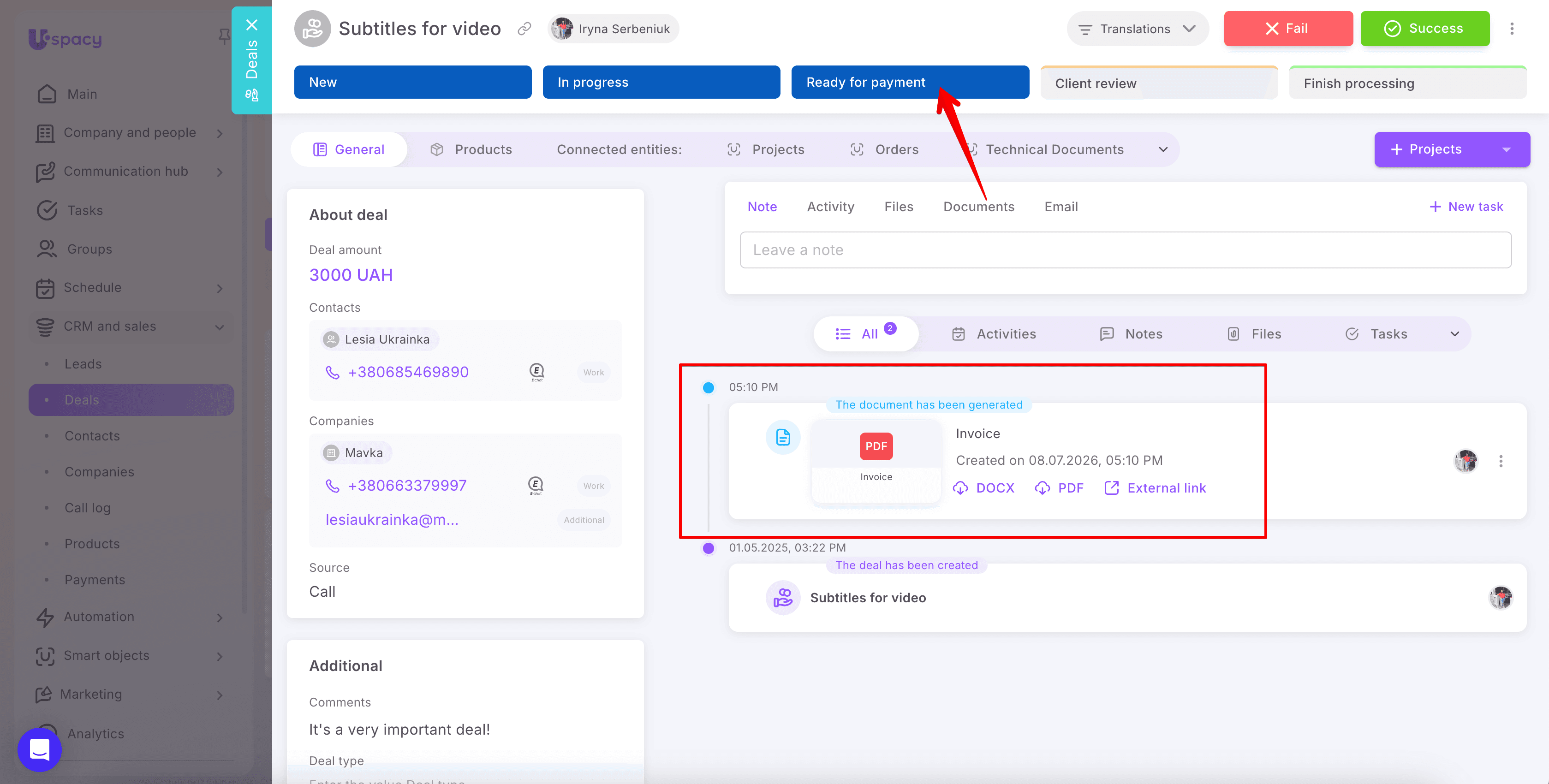Click the deal avatar icon beside title
This screenshot has width=1549, height=784.
pos(312,29)
